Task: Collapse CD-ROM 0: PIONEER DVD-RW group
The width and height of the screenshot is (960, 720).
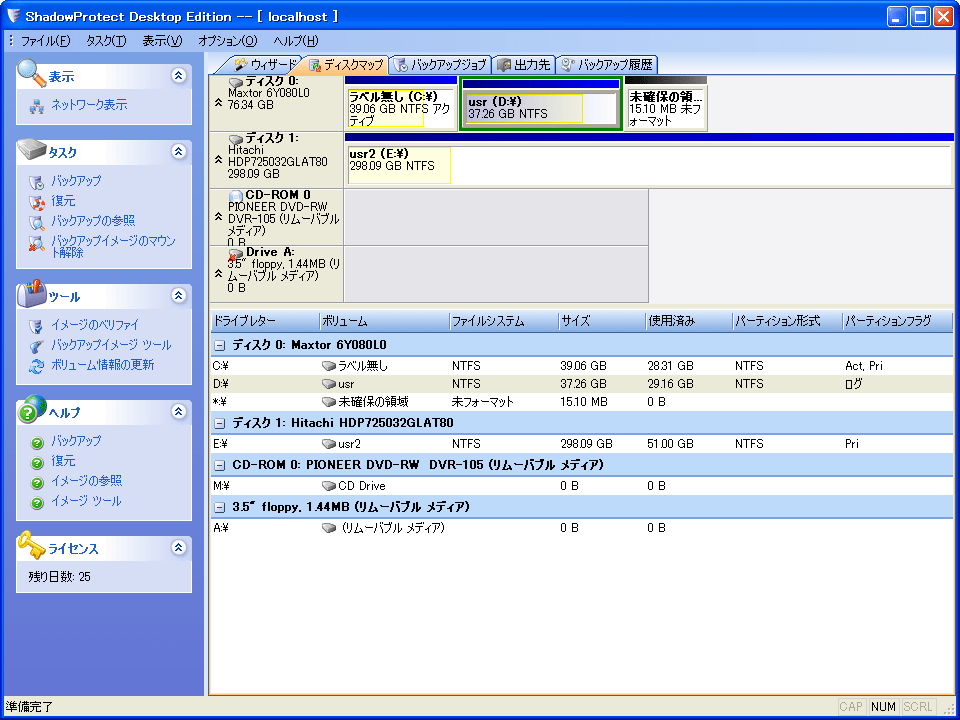Action: click(219, 466)
